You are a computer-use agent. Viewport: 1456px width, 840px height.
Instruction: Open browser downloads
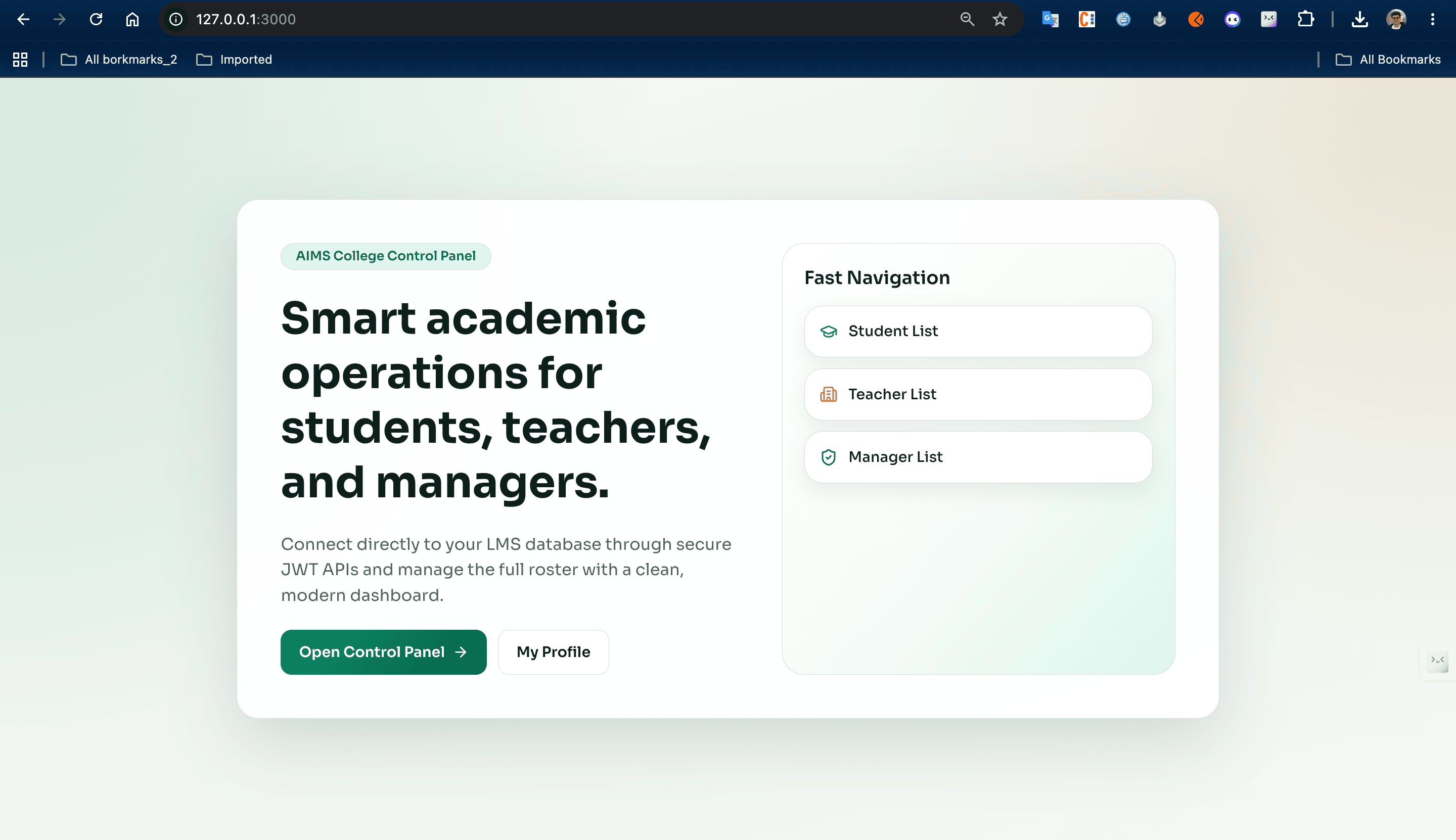point(1359,19)
